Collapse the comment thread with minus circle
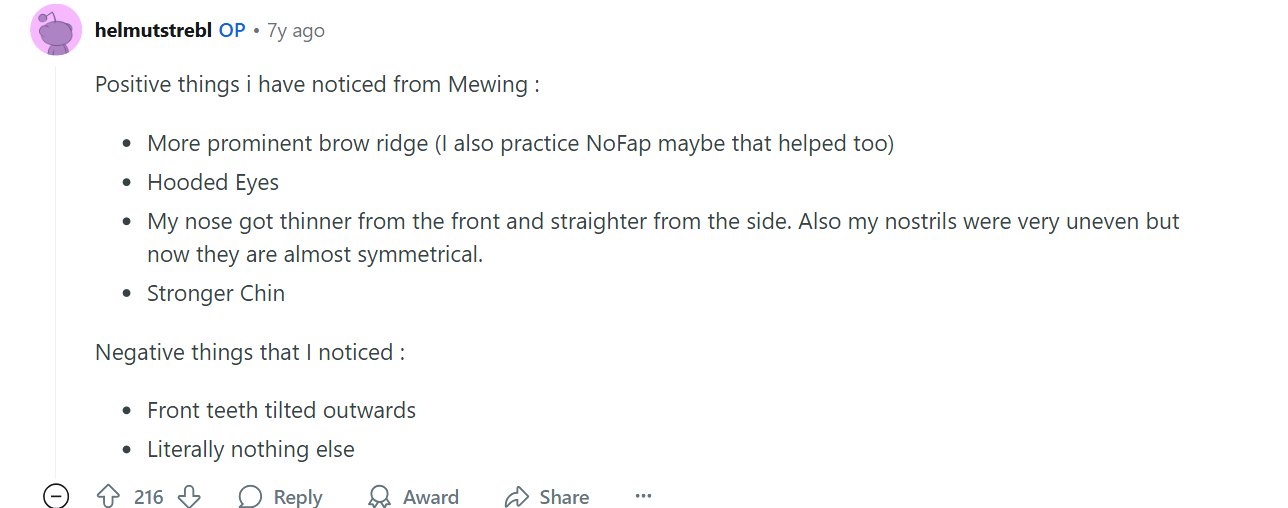 [56, 496]
